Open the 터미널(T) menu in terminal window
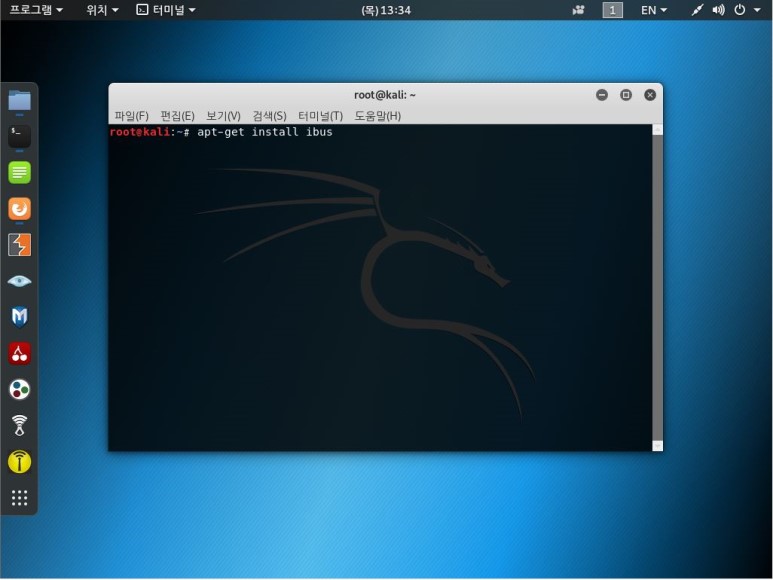Screen dimensions: 773x580 point(320,116)
